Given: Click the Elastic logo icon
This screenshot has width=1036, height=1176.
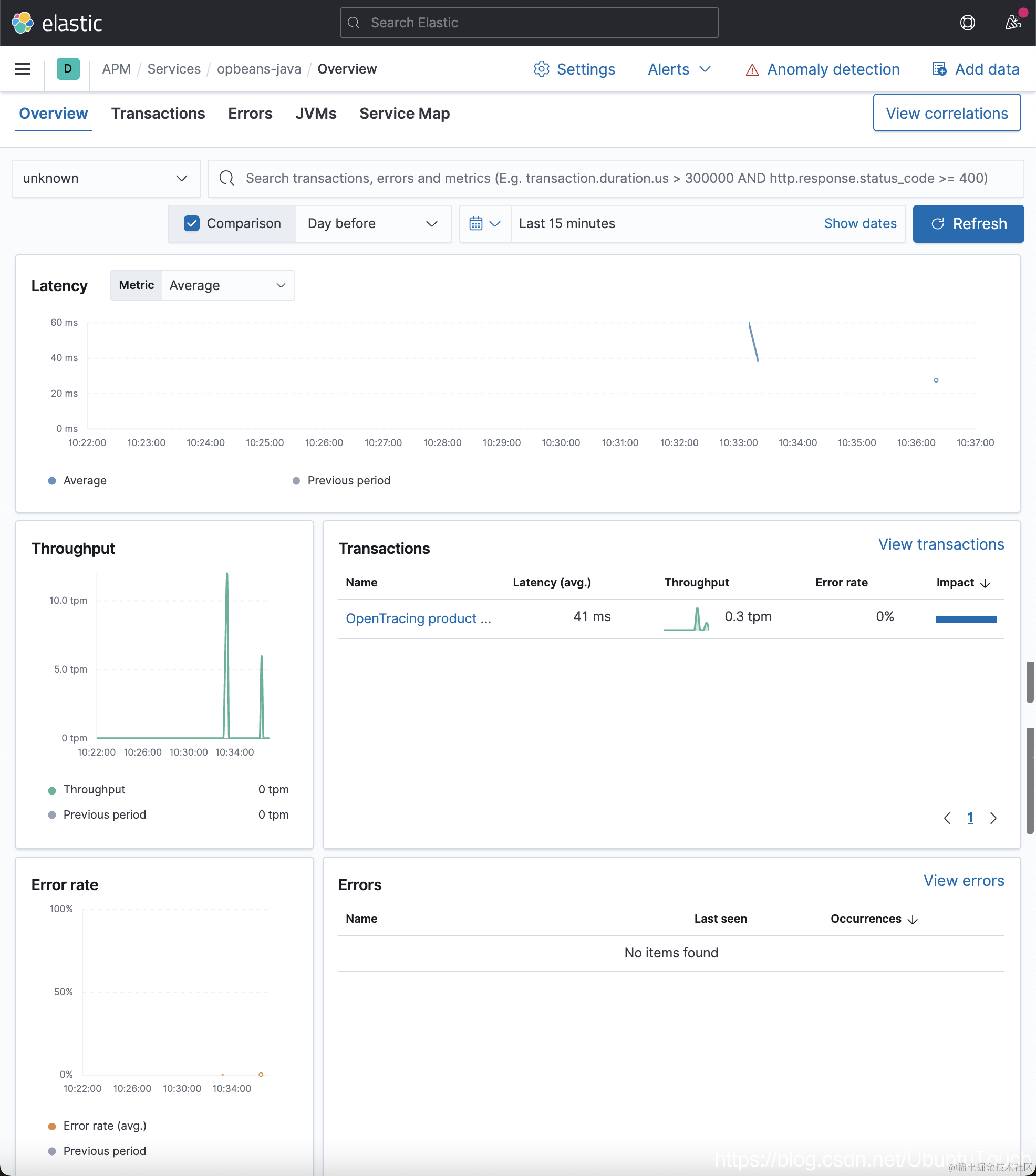Looking at the screenshot, I should (23, 23).
